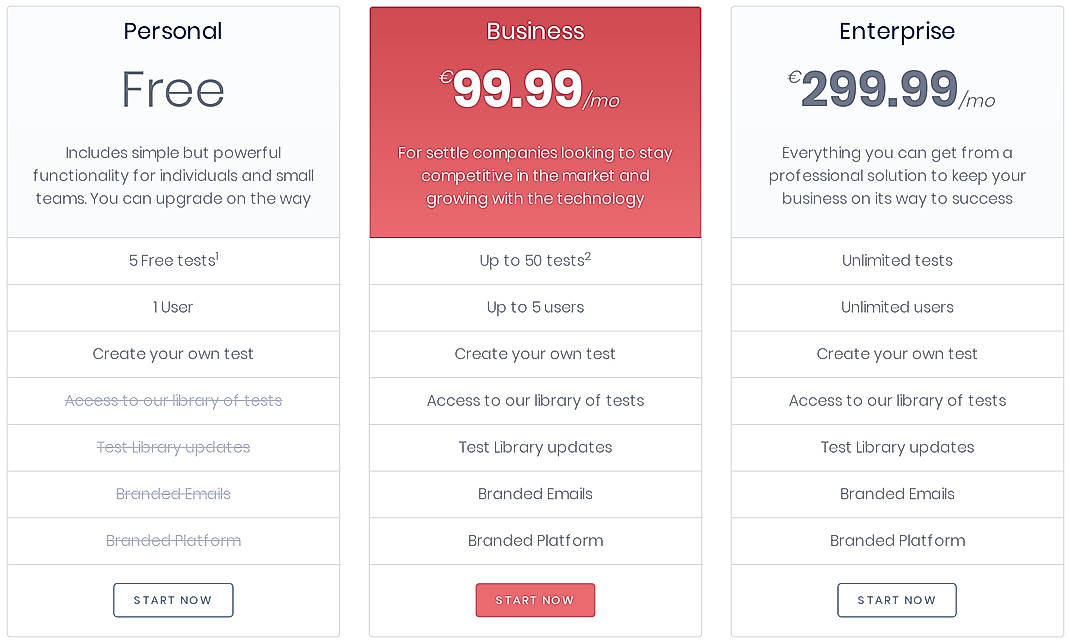
Task: Click Branded Platform in the Business column
Action: (x=535, y=540)
